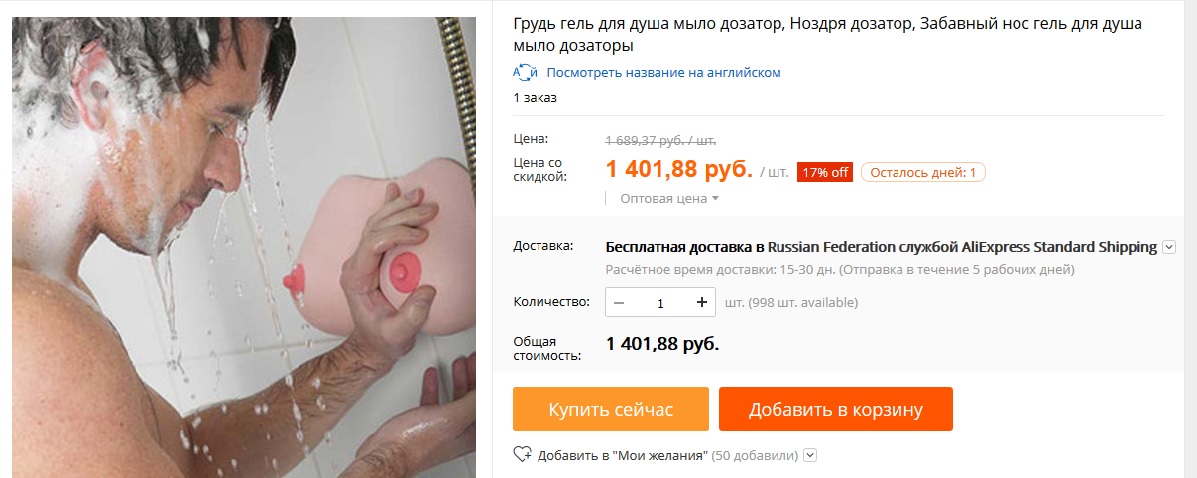Click the 'Осталось дней: 1' badge

(x=924, y=173)
